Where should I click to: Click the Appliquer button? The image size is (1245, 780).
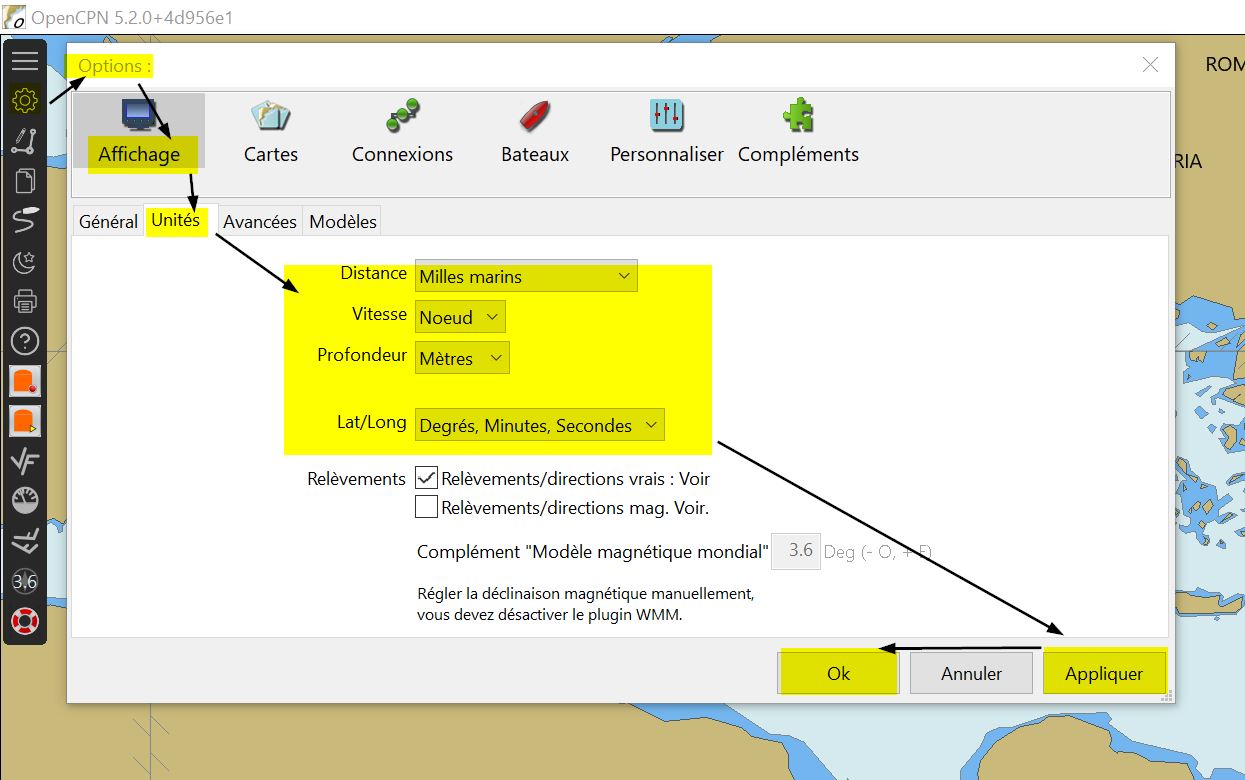point(1103,674)
